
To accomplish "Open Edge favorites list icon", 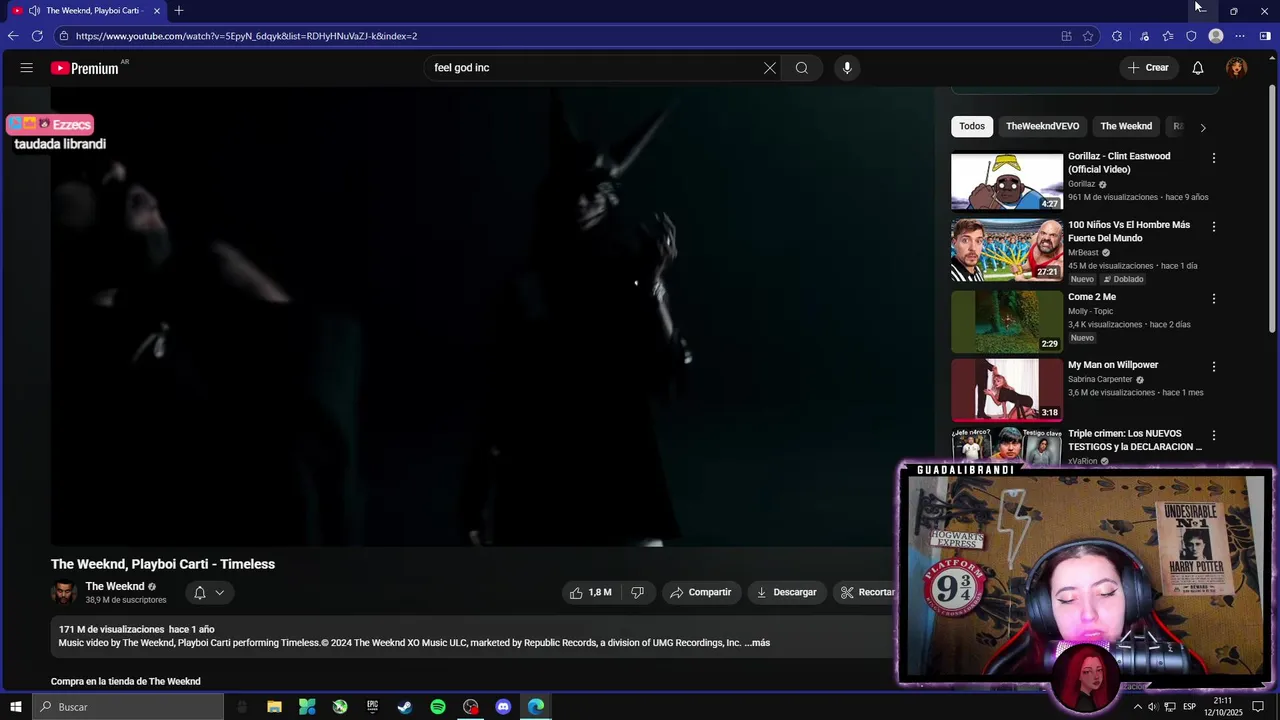I will tap(1168, 36).
